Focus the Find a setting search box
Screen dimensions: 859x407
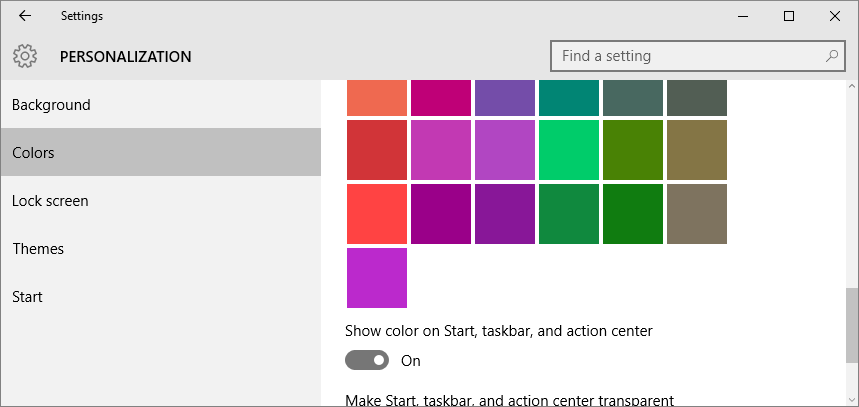[x=690, y=56]
